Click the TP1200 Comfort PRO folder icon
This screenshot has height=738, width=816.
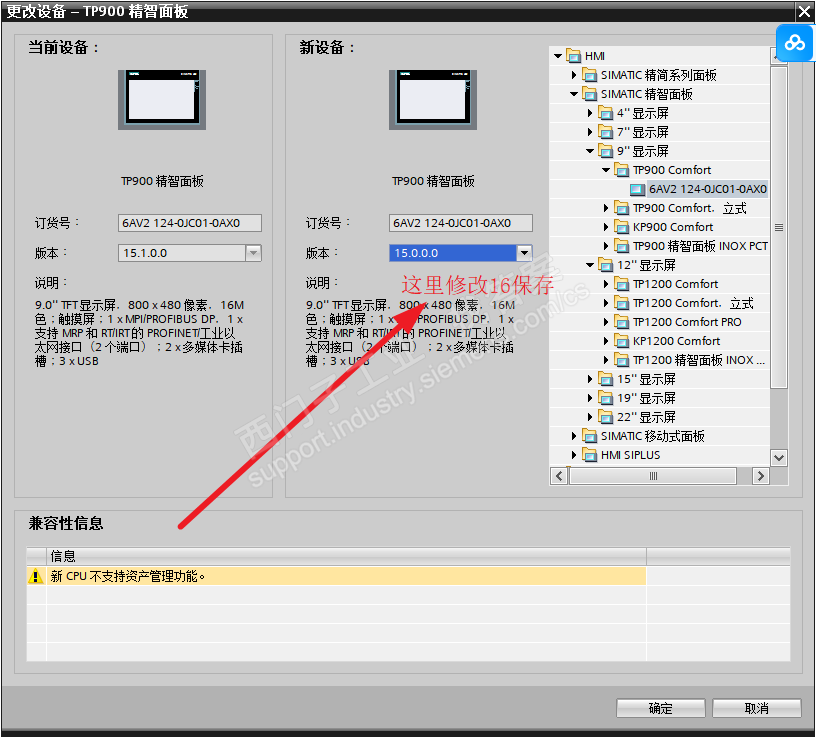click(x=621, y=322)
